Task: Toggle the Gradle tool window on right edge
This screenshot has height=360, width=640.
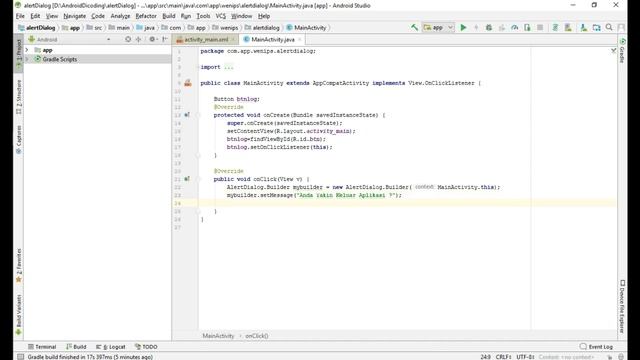Action: (x=622, y=51)
